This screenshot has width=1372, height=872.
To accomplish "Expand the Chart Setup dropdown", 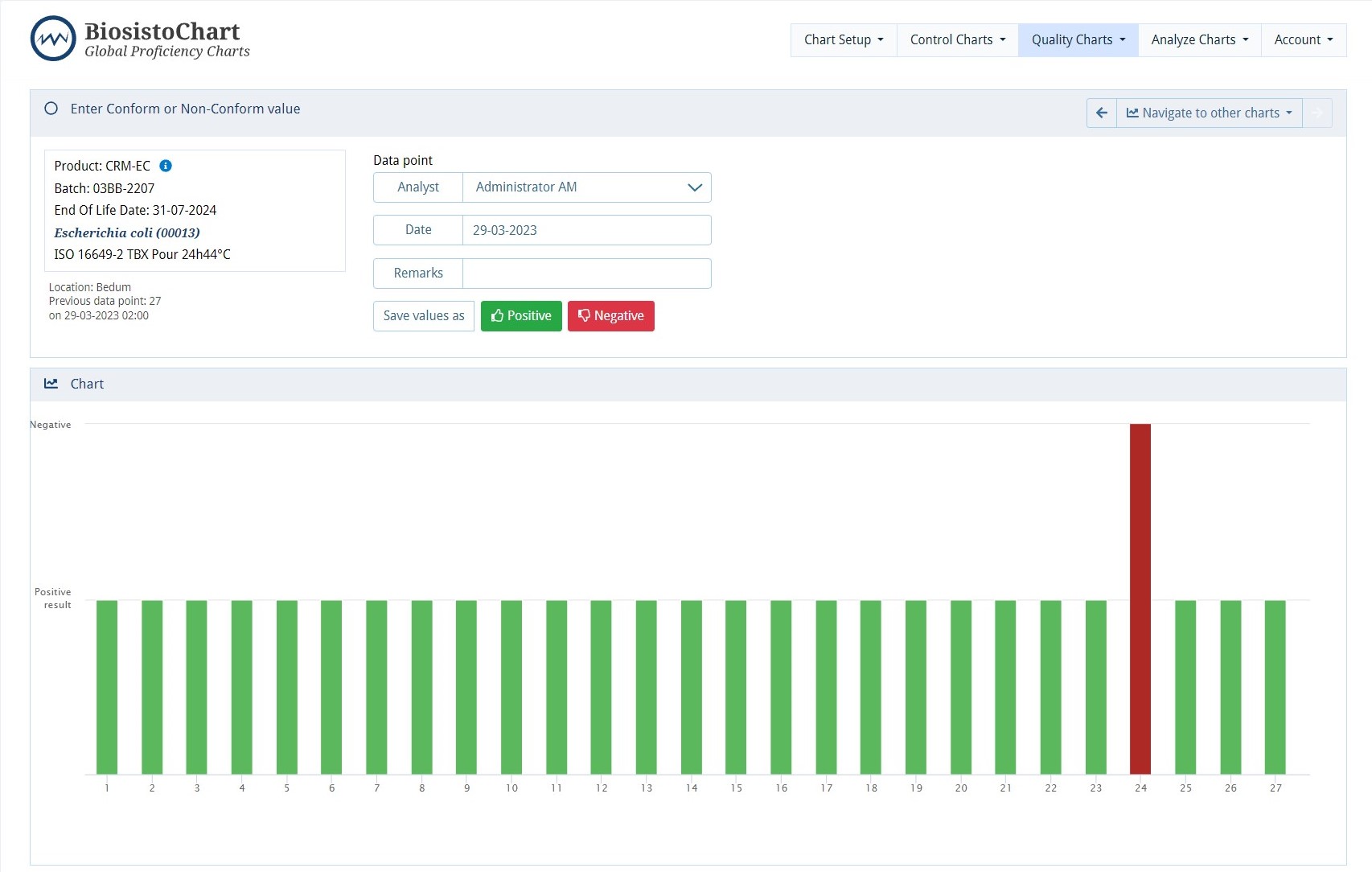I will coord(842,39).
